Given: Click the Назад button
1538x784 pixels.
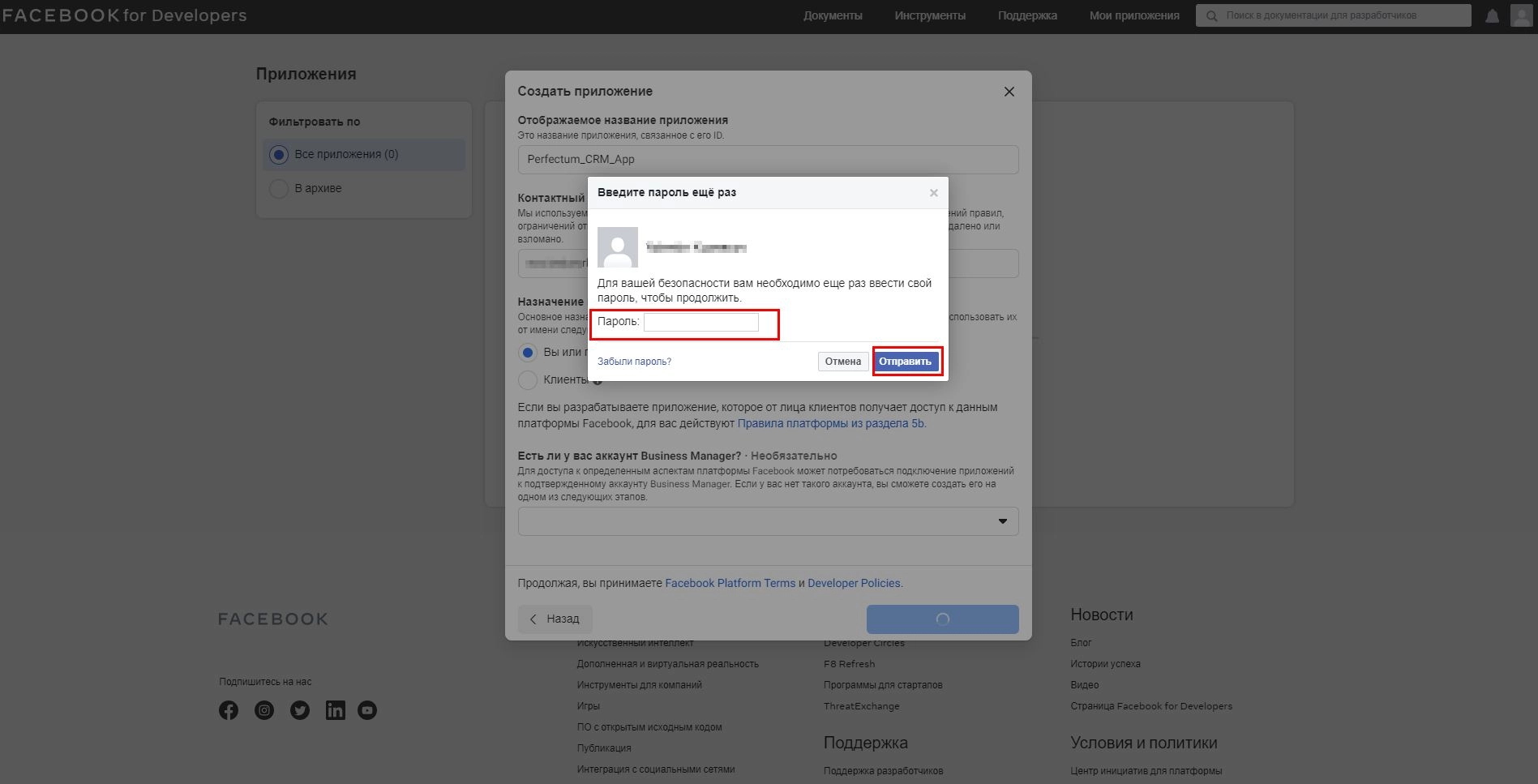Looking at the screenshot, I should pyautogui.click(x=555, y=619).
